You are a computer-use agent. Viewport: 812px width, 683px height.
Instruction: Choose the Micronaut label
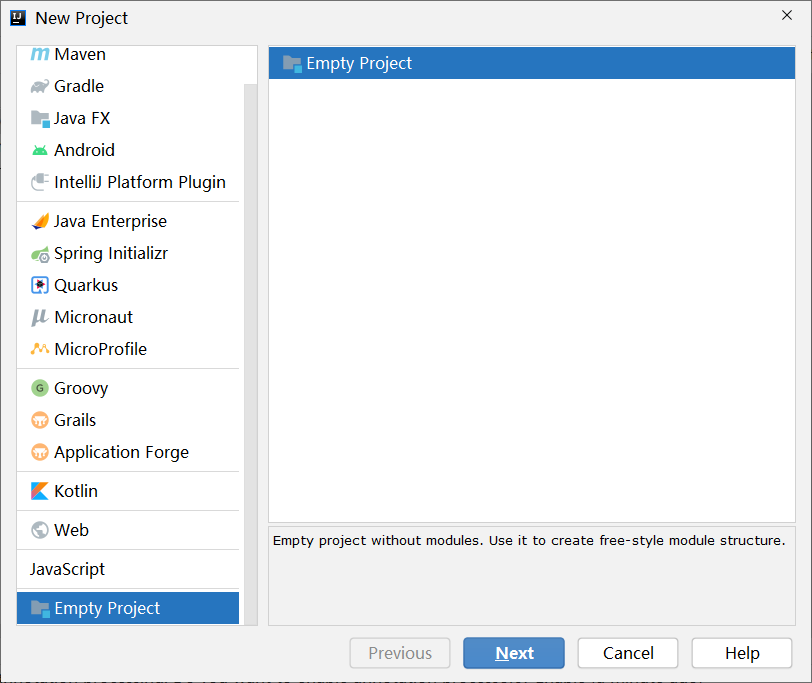click(93, 317)
